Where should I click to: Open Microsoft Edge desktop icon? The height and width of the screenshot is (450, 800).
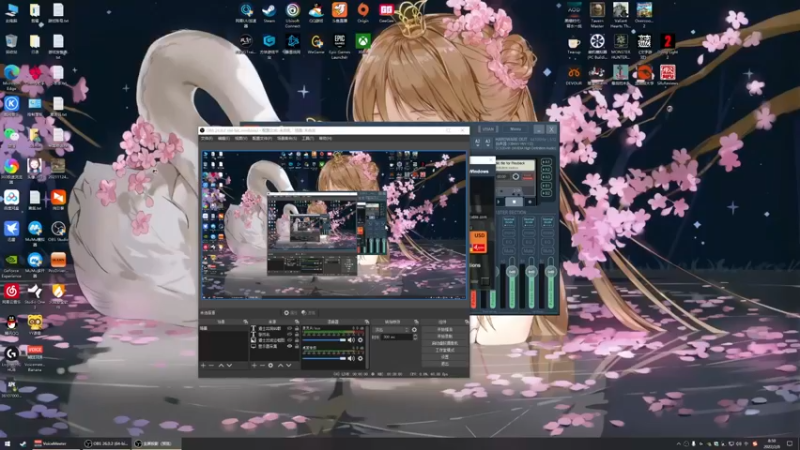(11, 77)
